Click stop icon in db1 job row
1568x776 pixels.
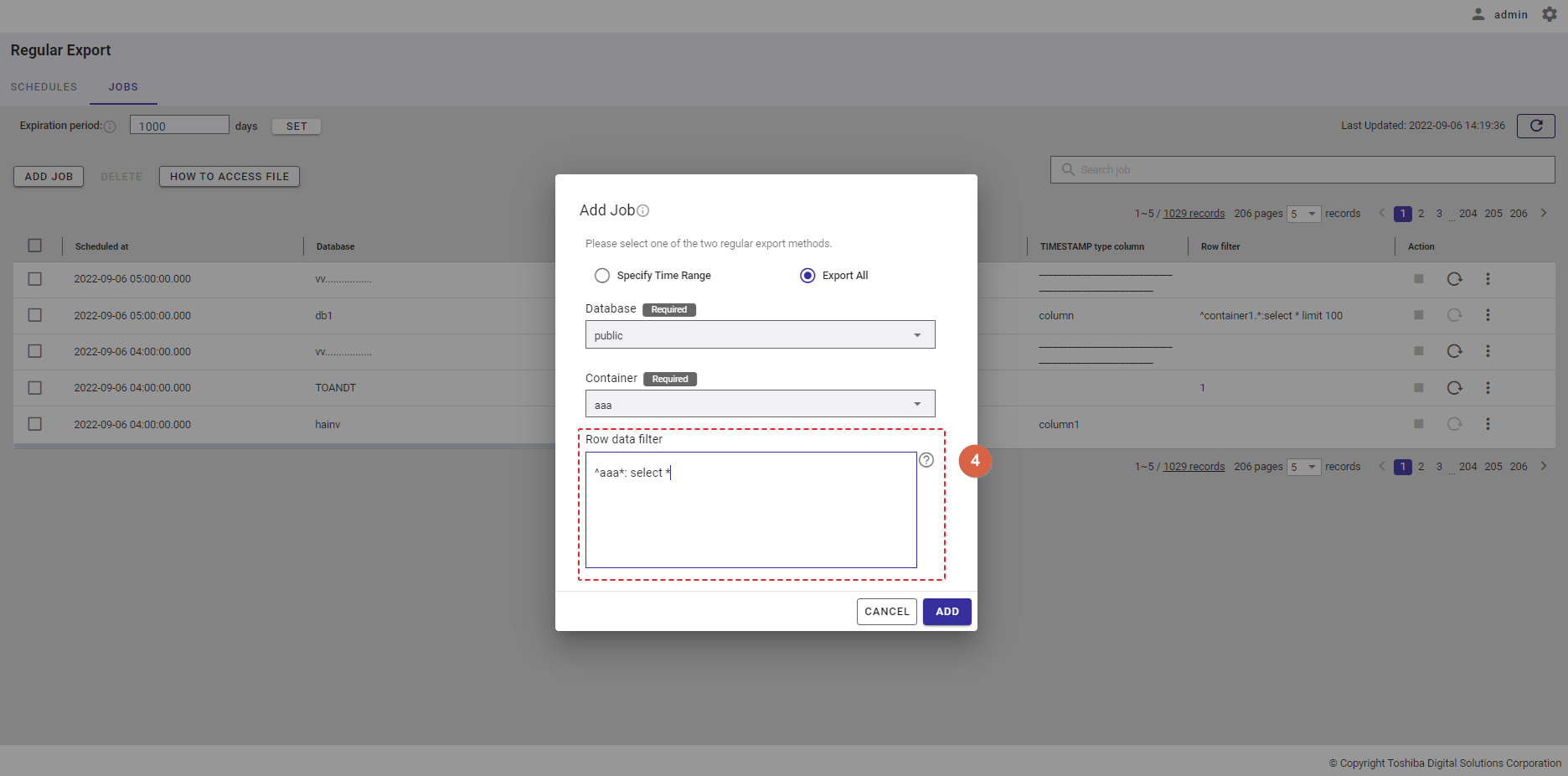tap(1418, 315)
